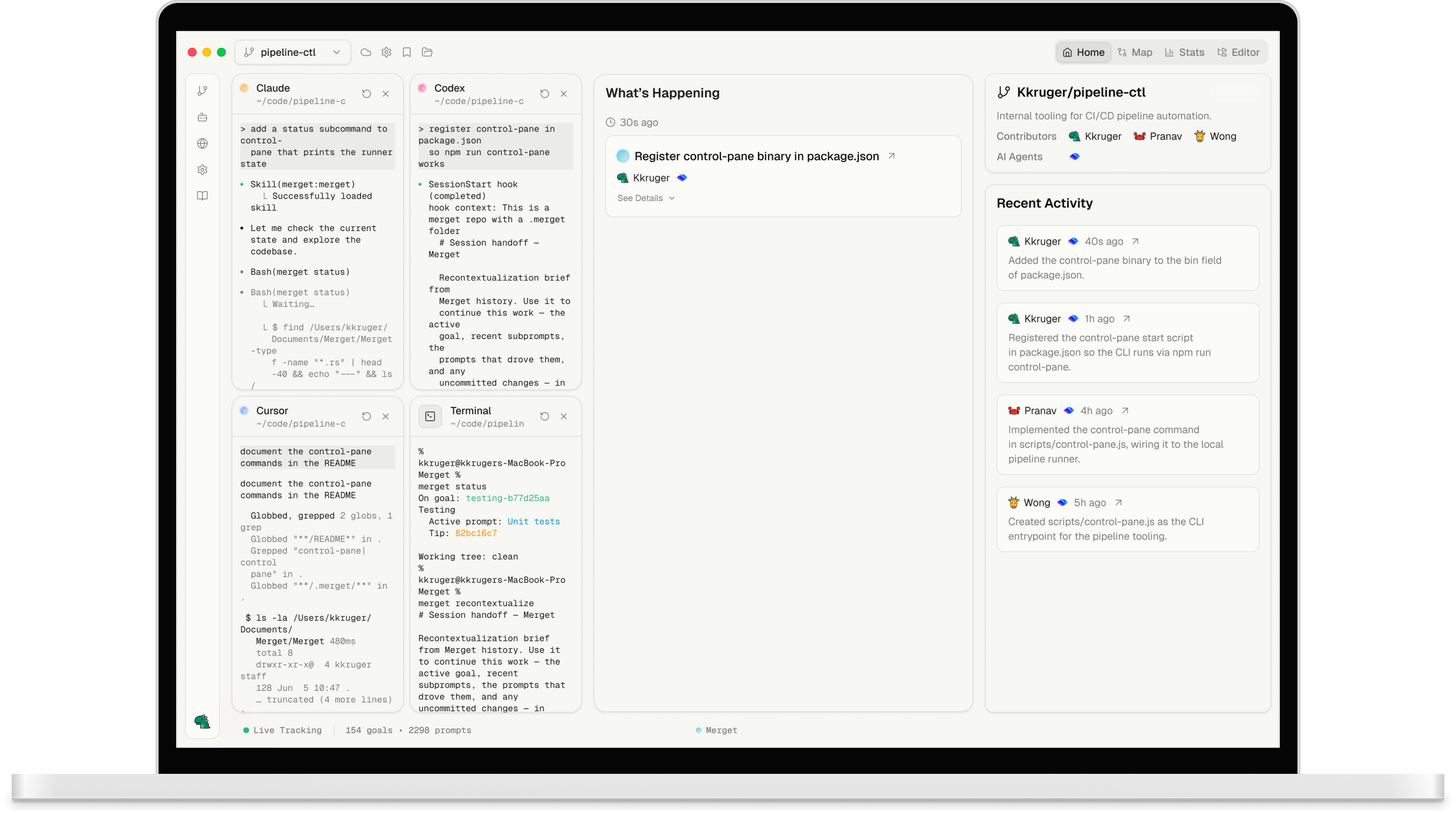Click the Cursor prompt about documenting README
The image size is (1456, 813).
(317, 457)
